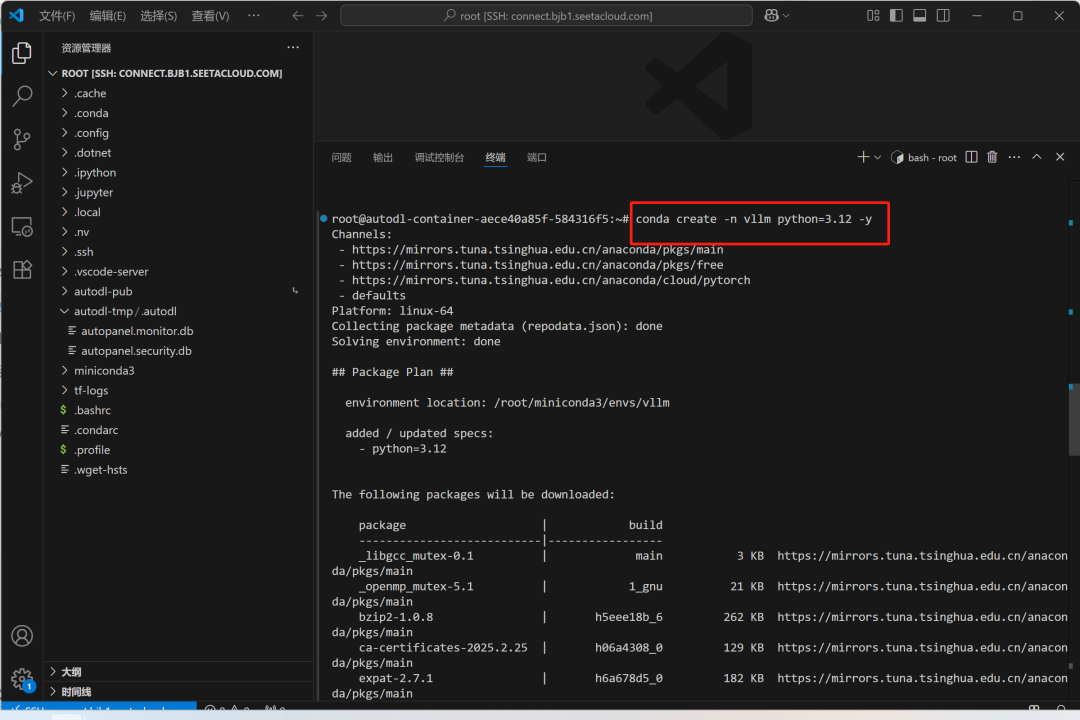
Task: Open the .profile file
Action: pyautogui.click(x=179, y=450)
